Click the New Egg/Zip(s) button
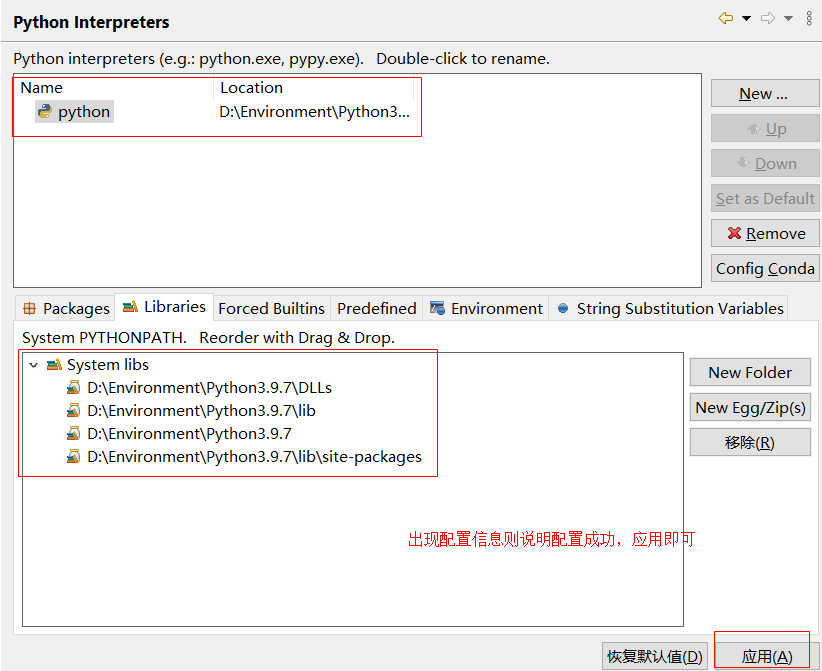The width and height of the screenshot is (822, 671). click(750, 407)
